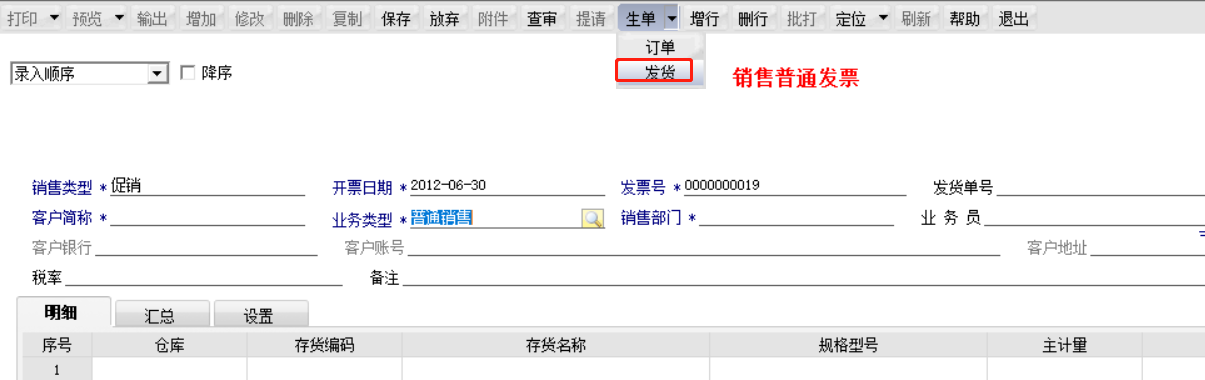This screenshot has width=1205, height=380.
Task: Click the 销售类型 field showing 促销
Action: click(207, 186)
